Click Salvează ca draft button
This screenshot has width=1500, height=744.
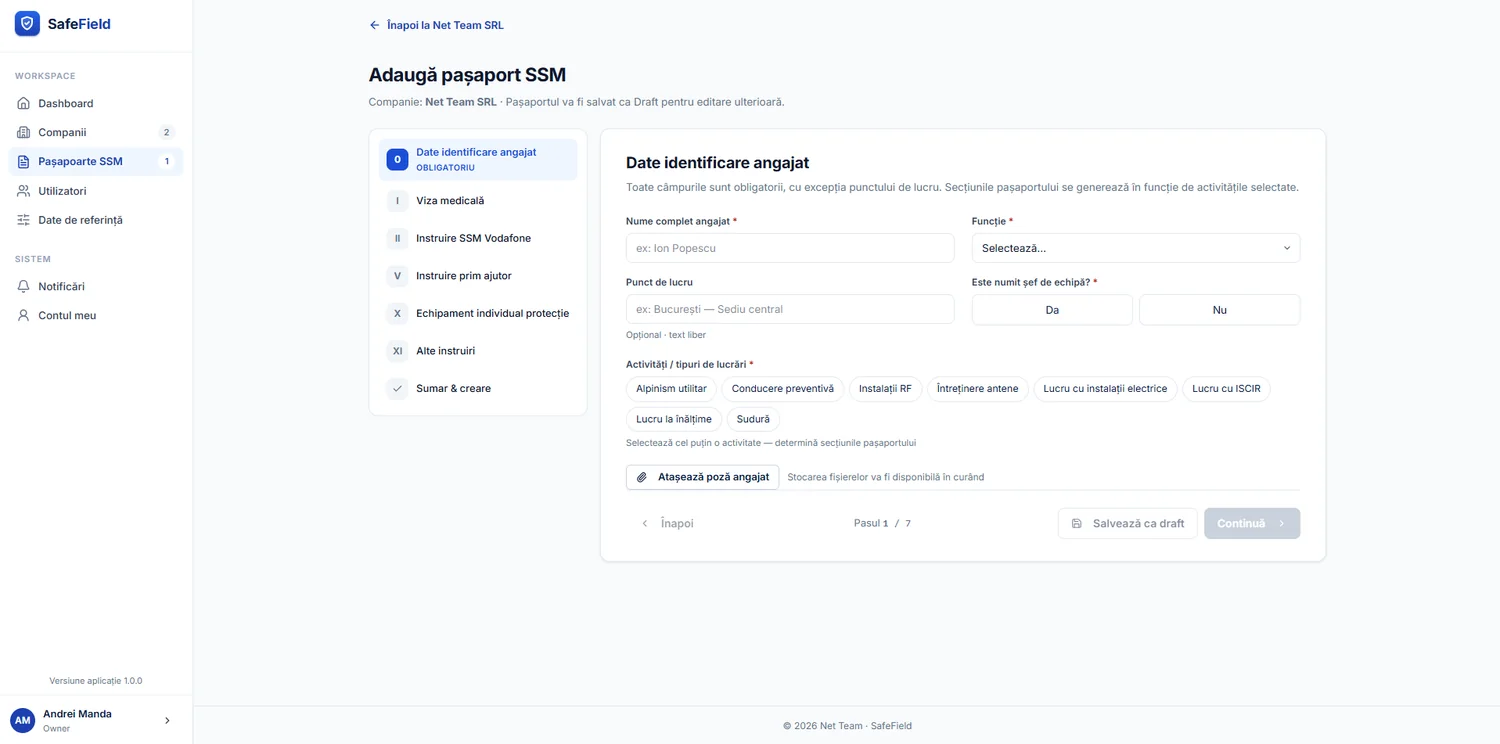[x=1127, y=523]
